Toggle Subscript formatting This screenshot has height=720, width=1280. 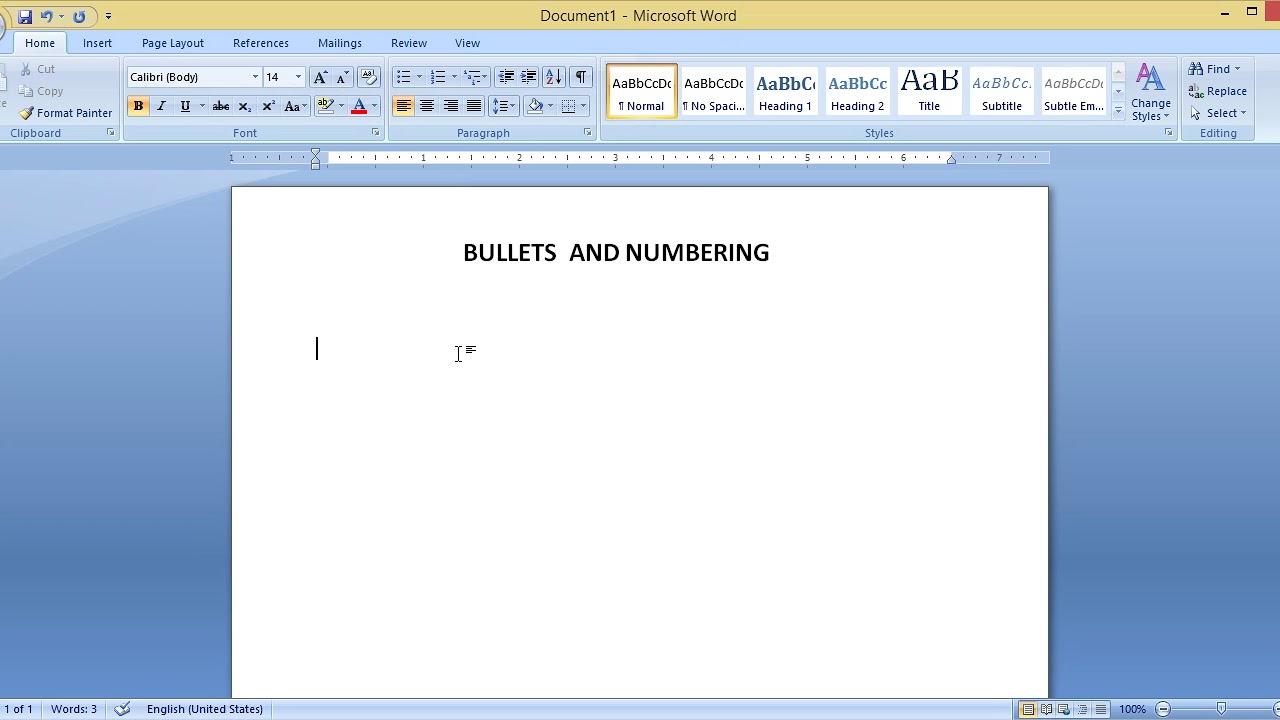click(x=244, y=106)
